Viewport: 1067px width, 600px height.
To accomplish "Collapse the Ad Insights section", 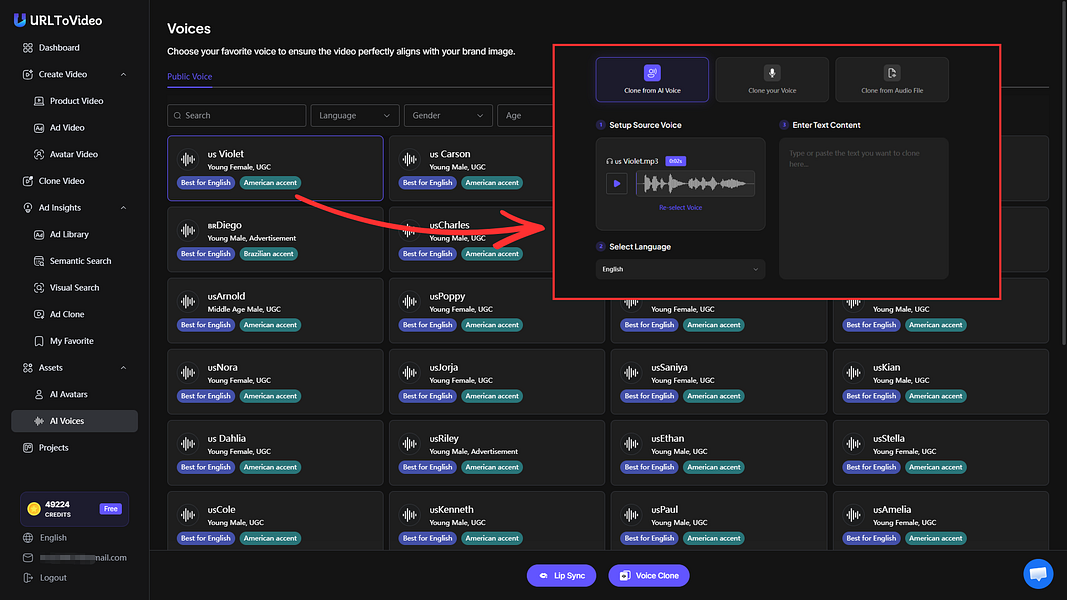I will point(123,207).
